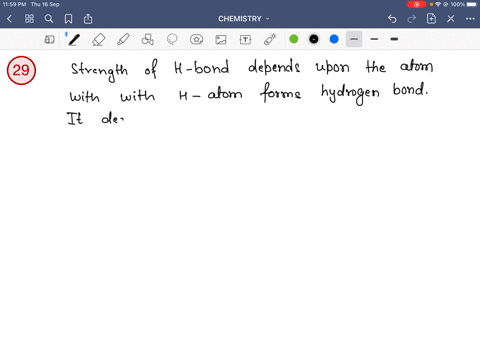Viewport: 480px width, 360px height.
Task: Select the Image insert tool
Action: coord(221,40)
